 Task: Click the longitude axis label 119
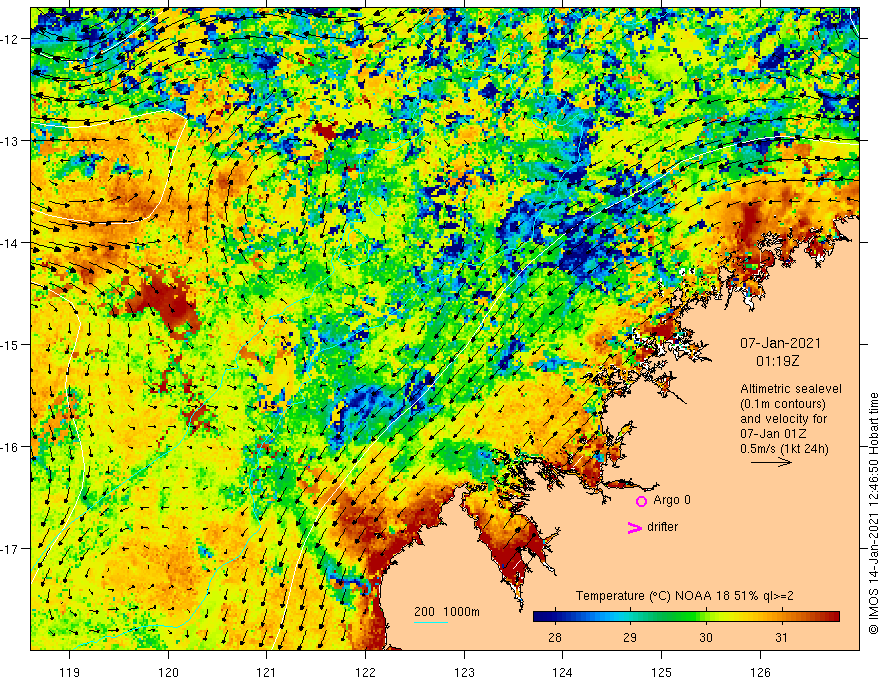69,672
